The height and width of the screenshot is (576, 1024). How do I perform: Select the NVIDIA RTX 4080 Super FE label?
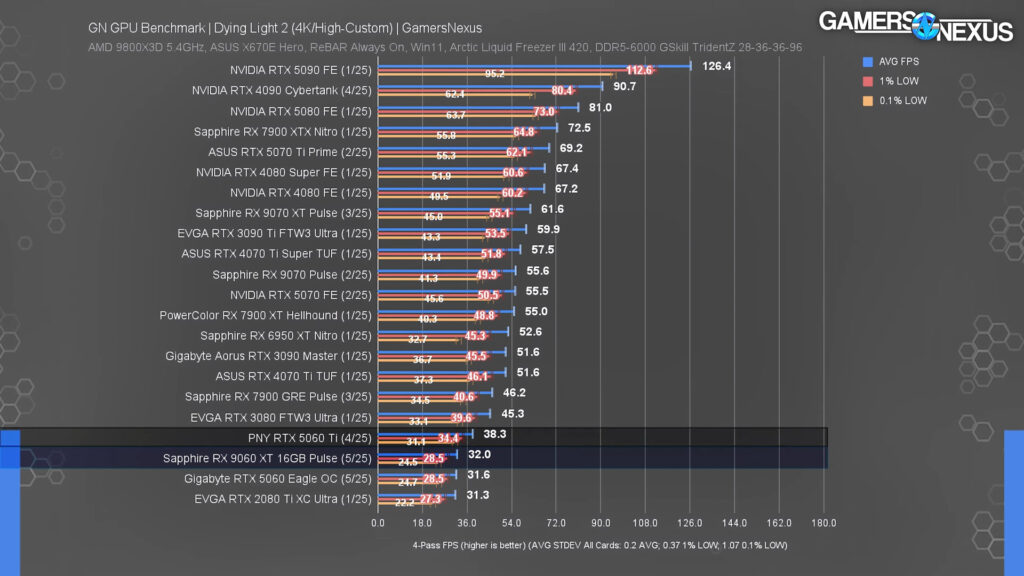tap(283, 172)
